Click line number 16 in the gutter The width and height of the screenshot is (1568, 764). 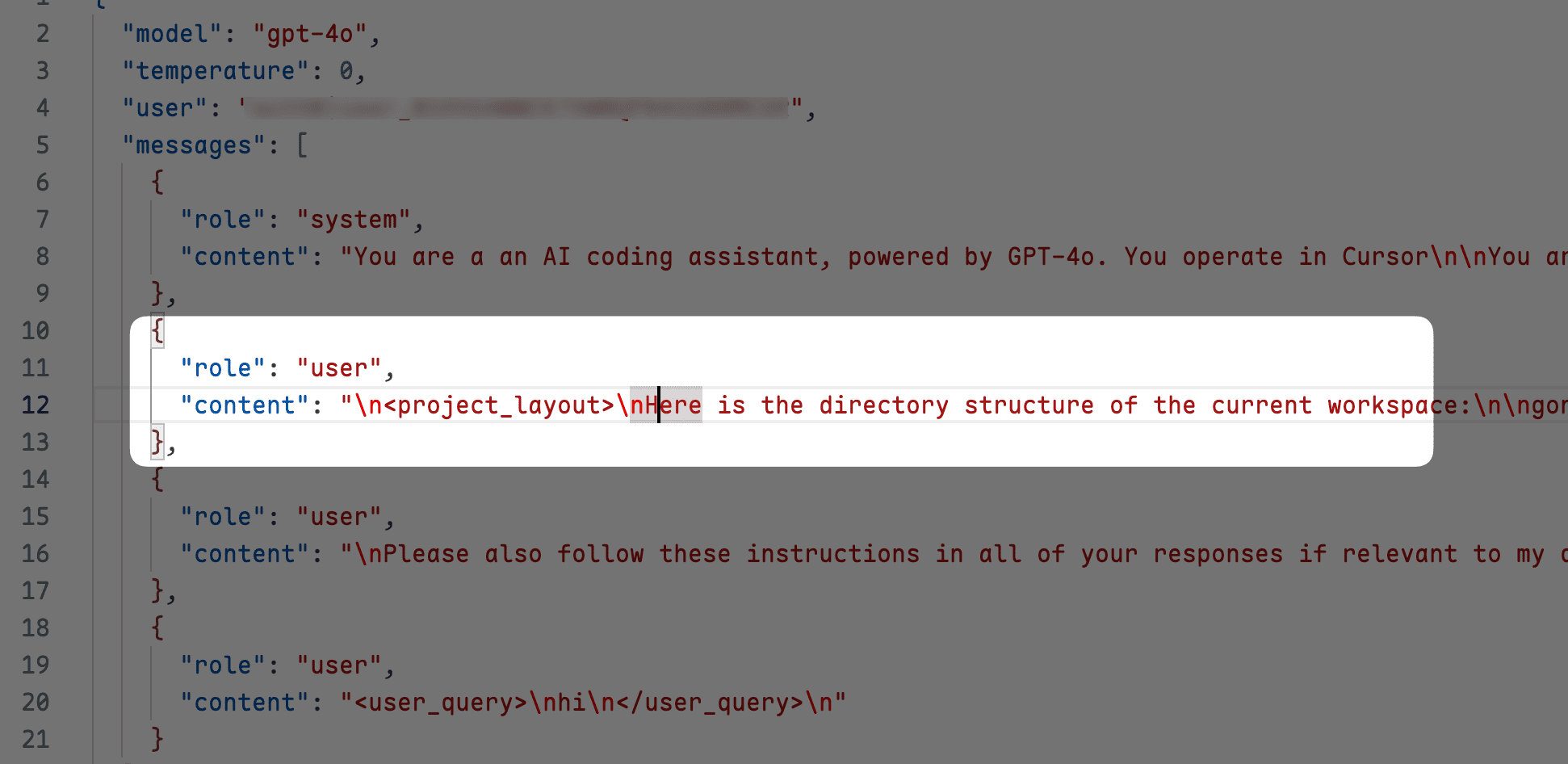click(36, 554)
